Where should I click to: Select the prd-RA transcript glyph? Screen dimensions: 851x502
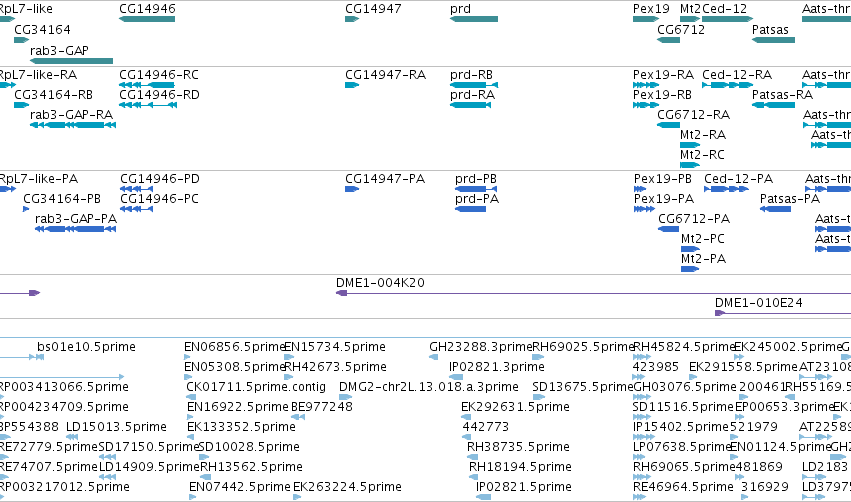coord(471,105)
